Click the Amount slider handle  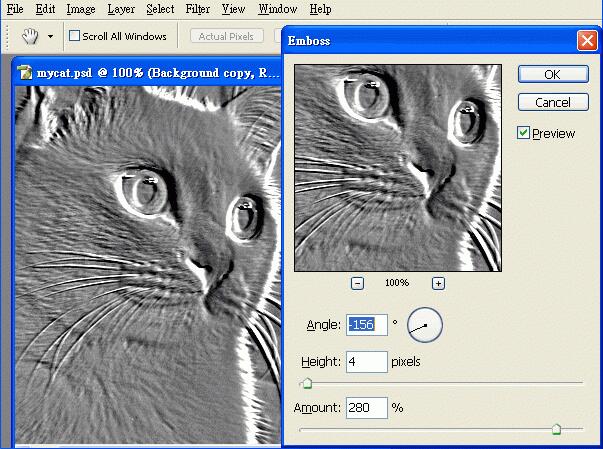coord(556,430)
